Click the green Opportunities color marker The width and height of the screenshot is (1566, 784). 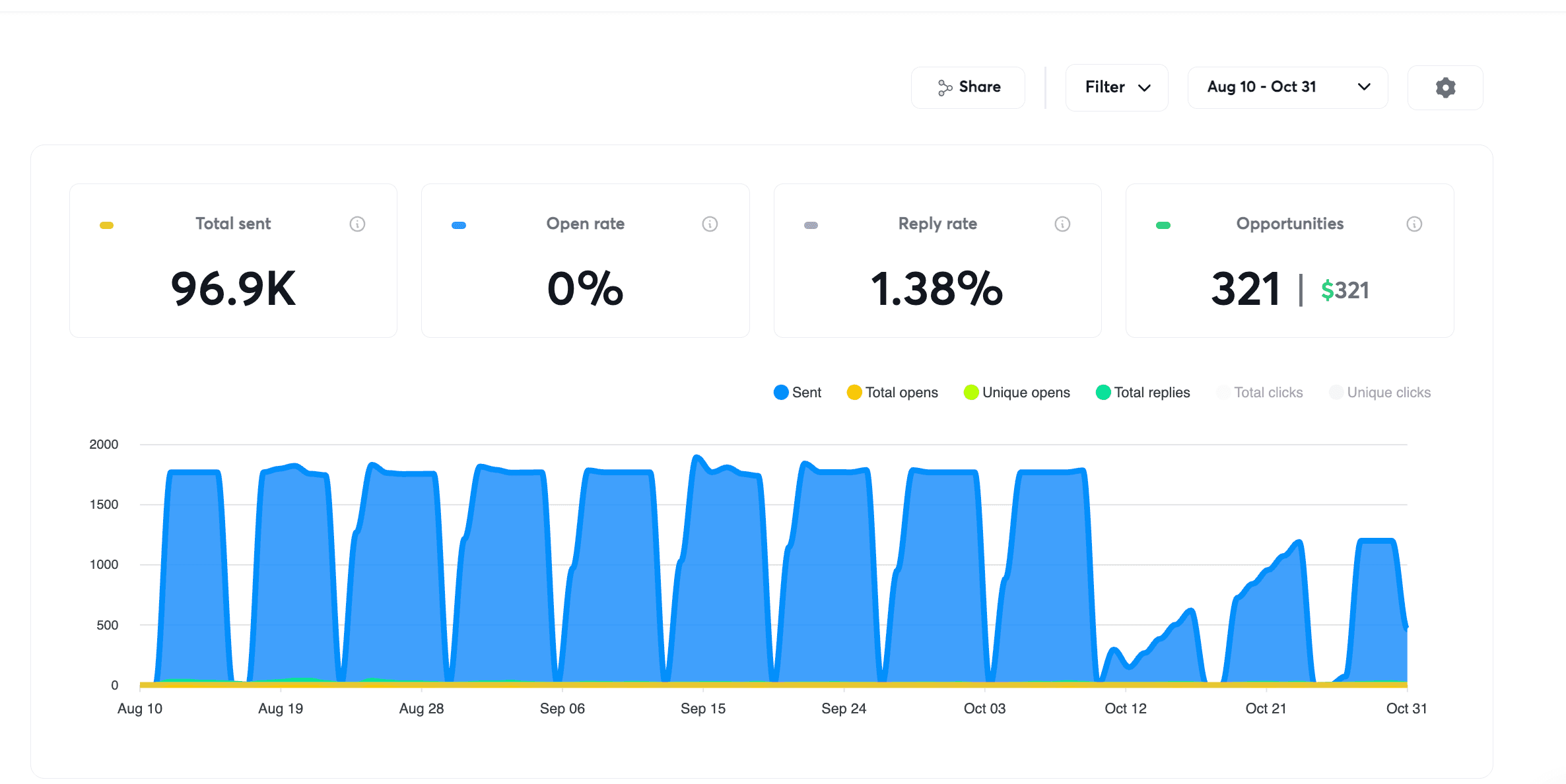1163,226
